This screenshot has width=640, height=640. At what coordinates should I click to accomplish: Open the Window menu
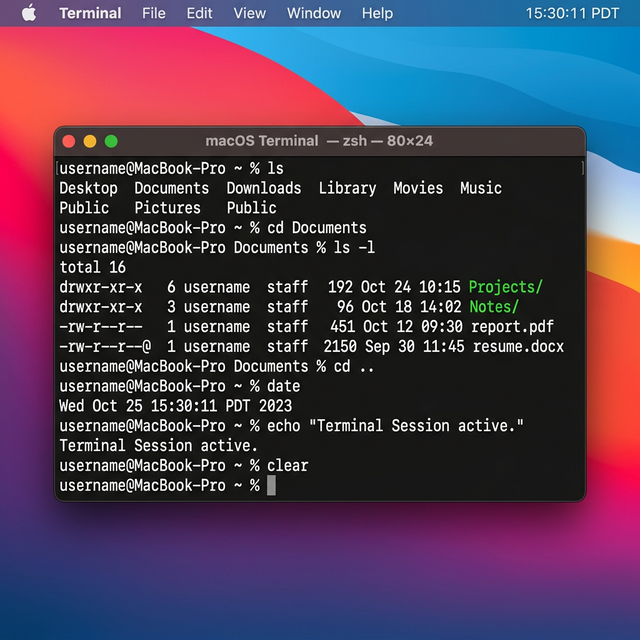pos(314,13)
